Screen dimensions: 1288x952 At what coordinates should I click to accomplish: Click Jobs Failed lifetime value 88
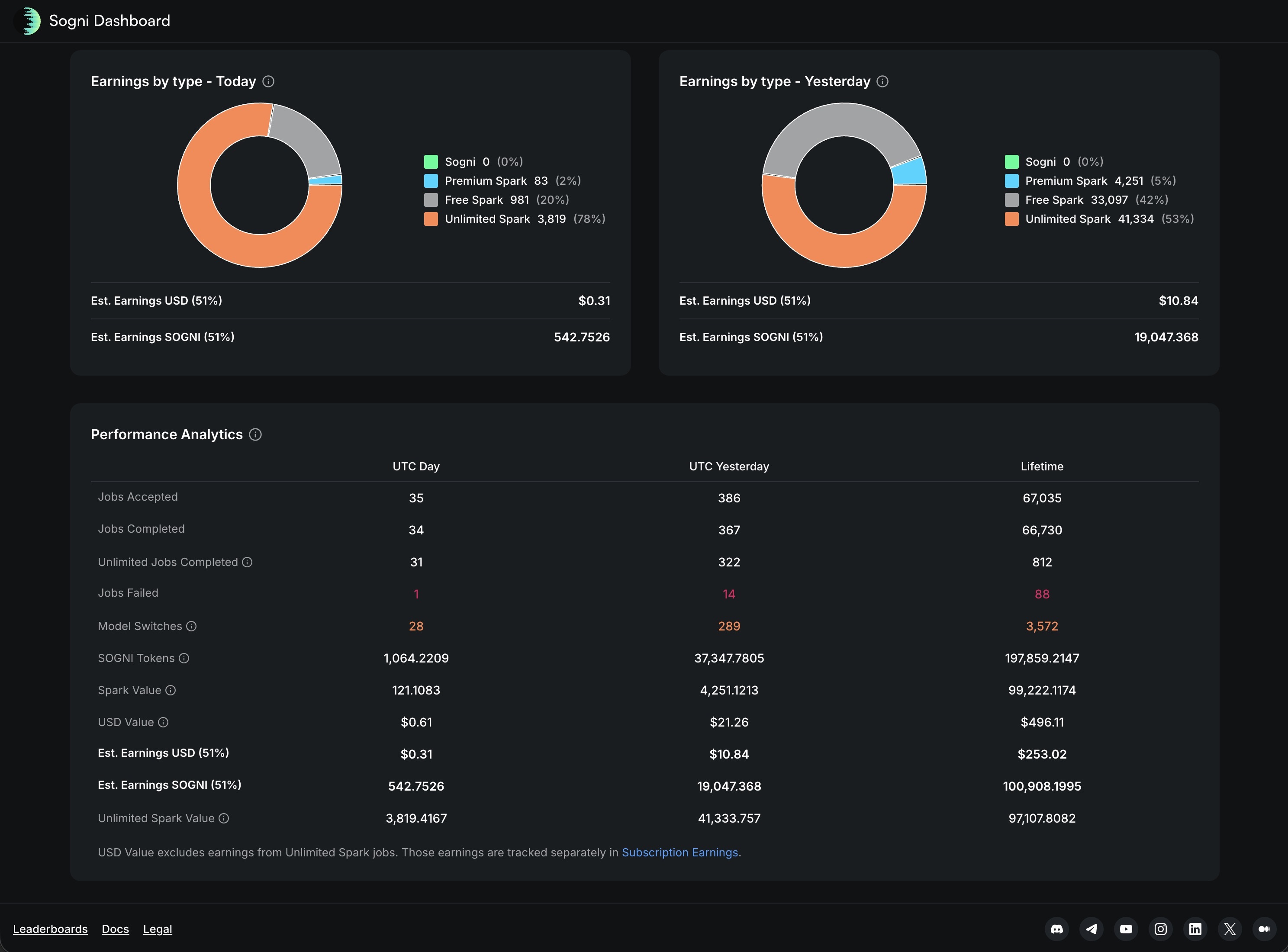(1042, 594)
